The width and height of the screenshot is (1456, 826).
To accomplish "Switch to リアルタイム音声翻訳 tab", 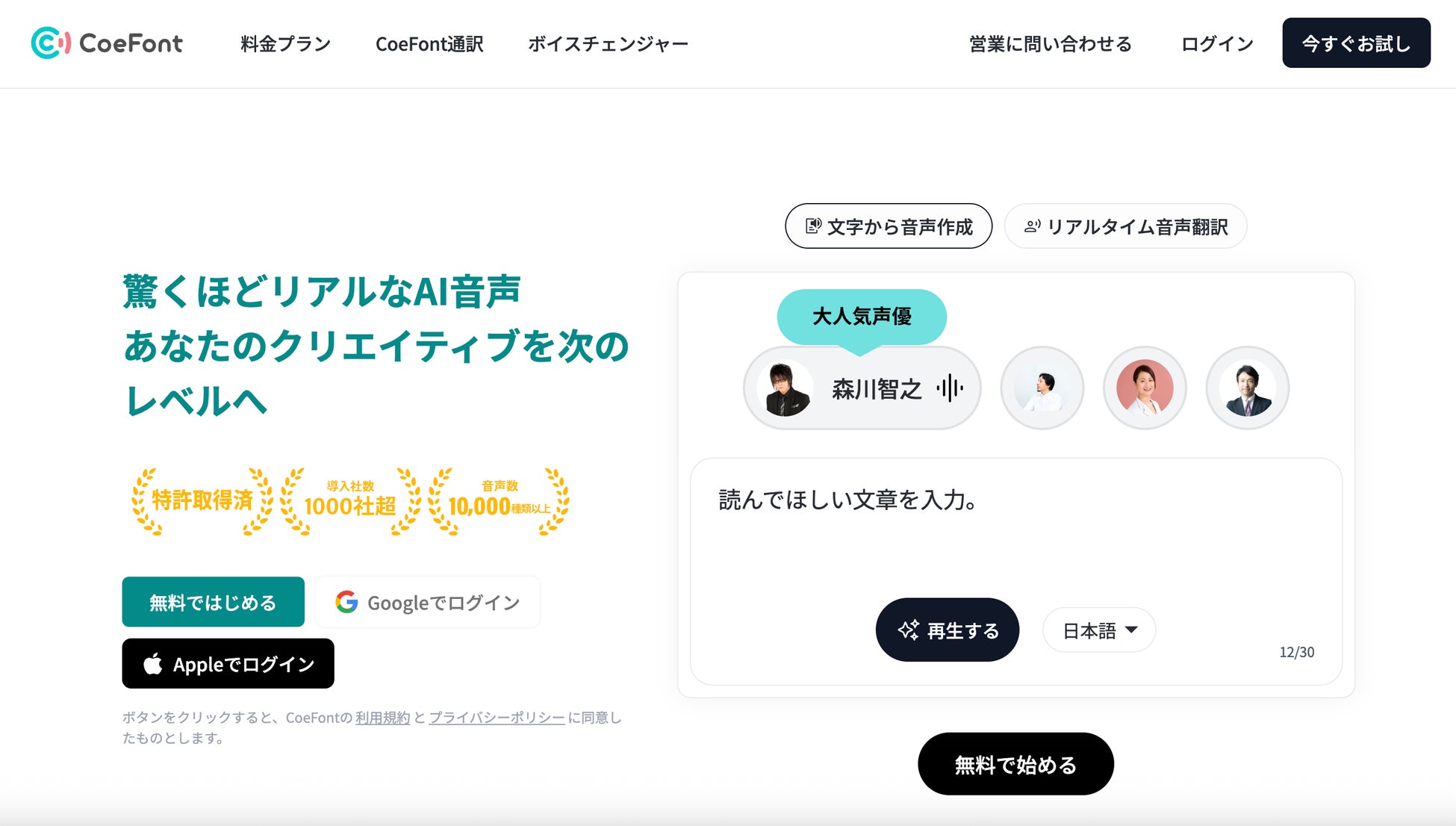I will point(1125,226).
